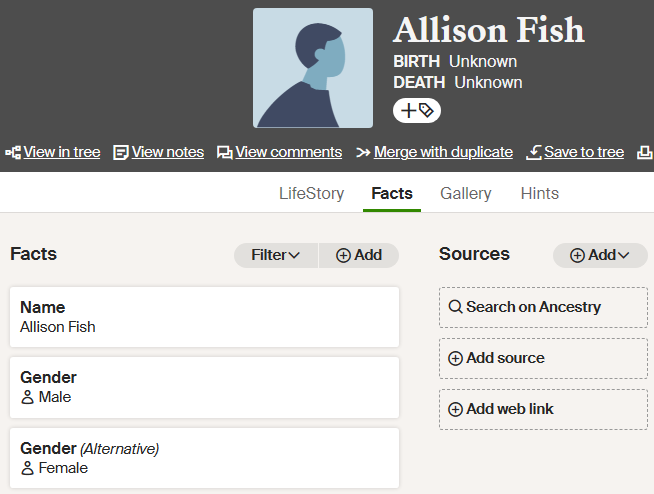Click the add tag icon button
Viewport: 654px width, 494px height.
[417, 111]
